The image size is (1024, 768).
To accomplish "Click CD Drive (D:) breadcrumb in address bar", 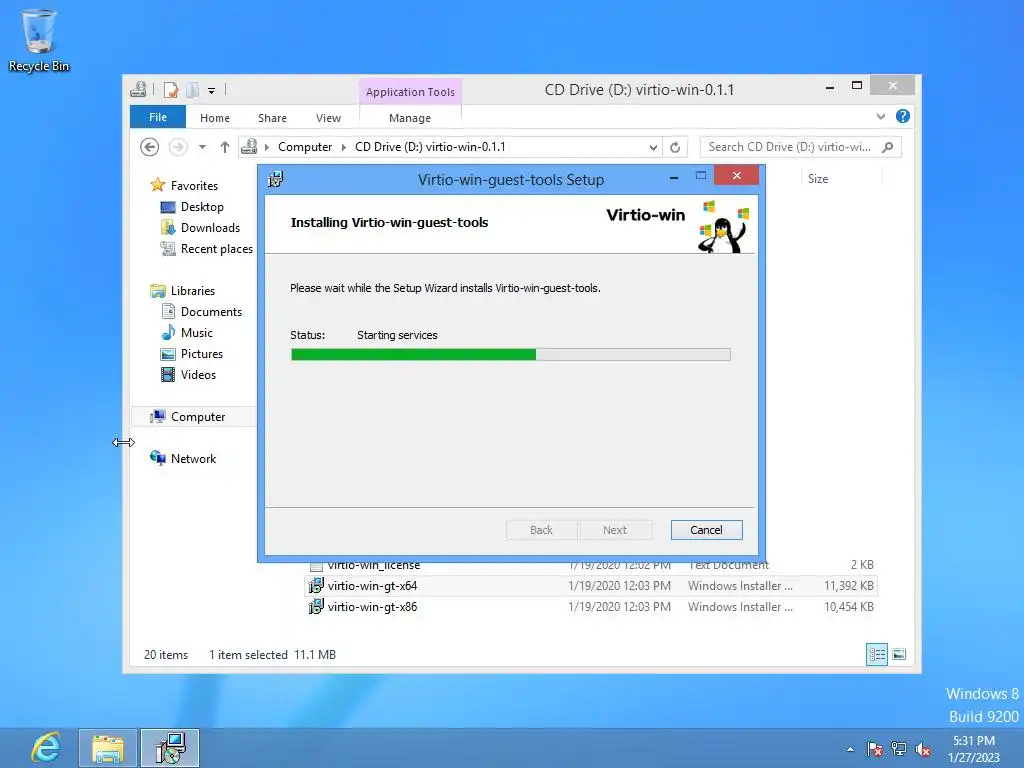I will click(430, 147).
